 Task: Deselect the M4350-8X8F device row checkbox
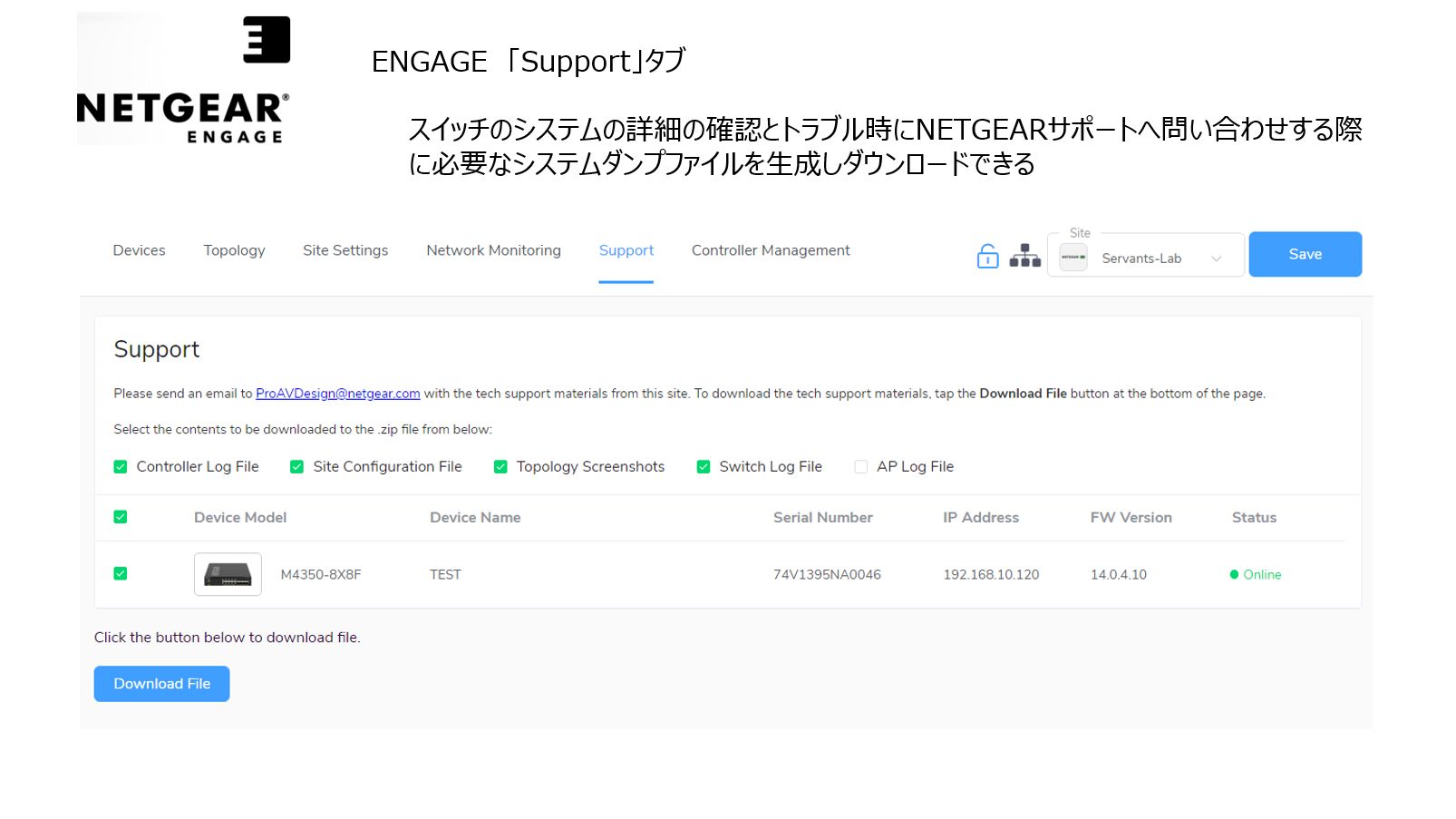[120, 573]
